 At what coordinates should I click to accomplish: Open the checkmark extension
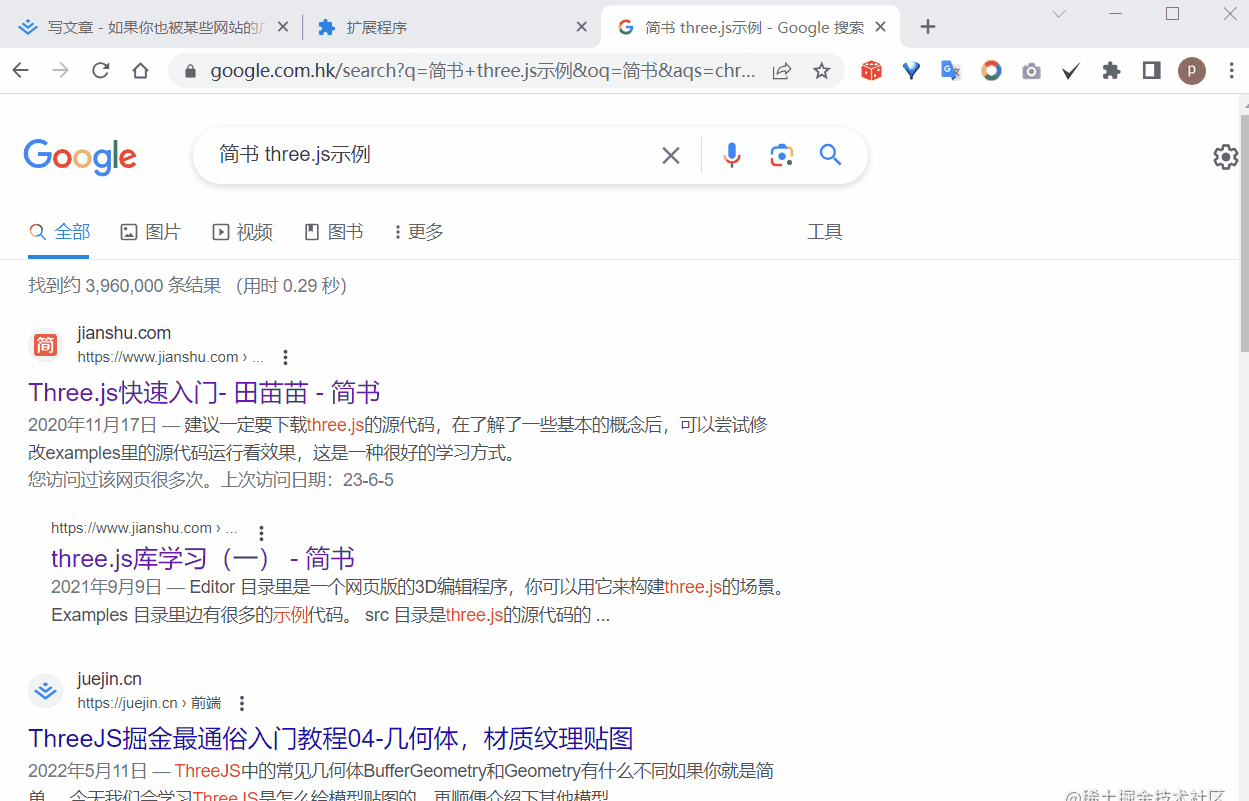click(1071, 71)
